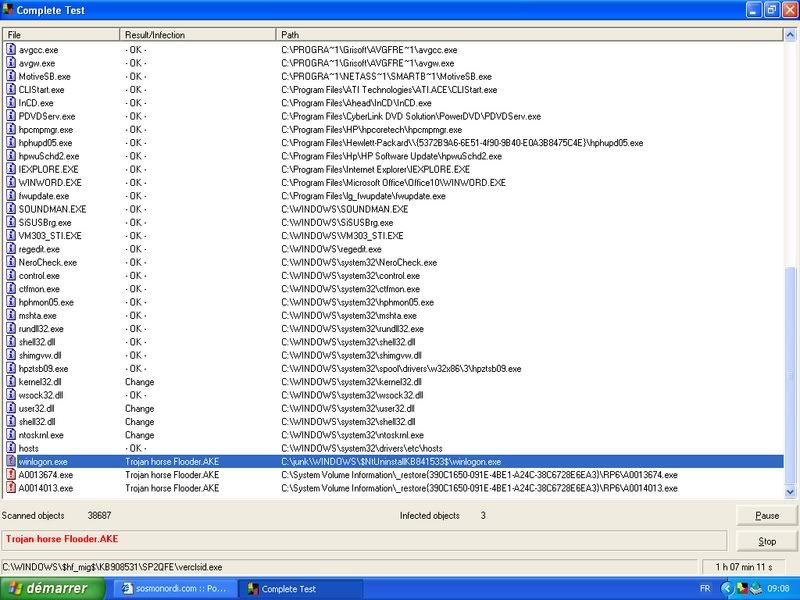Click the red infected icon for A0014013.exe
Image resolution: width=800 pixels, height=600 pixels.
11,488
